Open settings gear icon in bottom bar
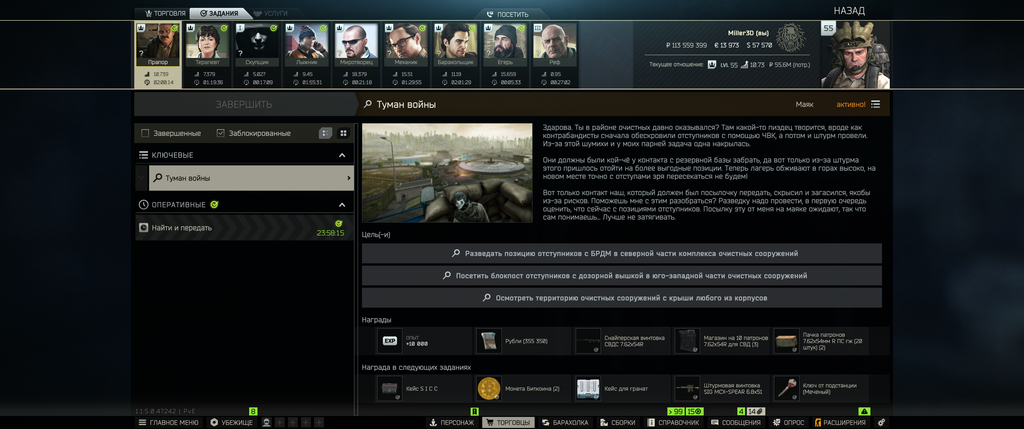The image size is (1024, 429). coord(882,422)
